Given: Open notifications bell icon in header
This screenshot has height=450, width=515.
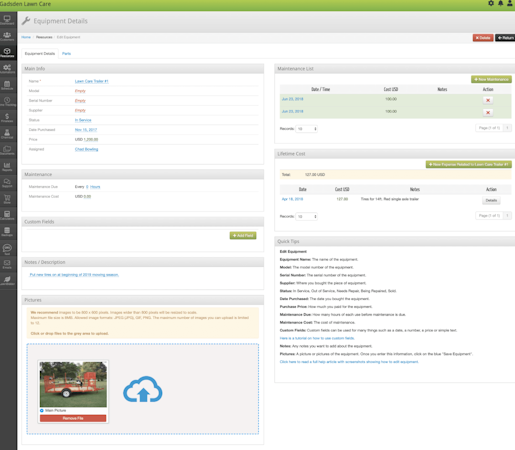Looking at the screenshot, I should click(x=500, y=3).
